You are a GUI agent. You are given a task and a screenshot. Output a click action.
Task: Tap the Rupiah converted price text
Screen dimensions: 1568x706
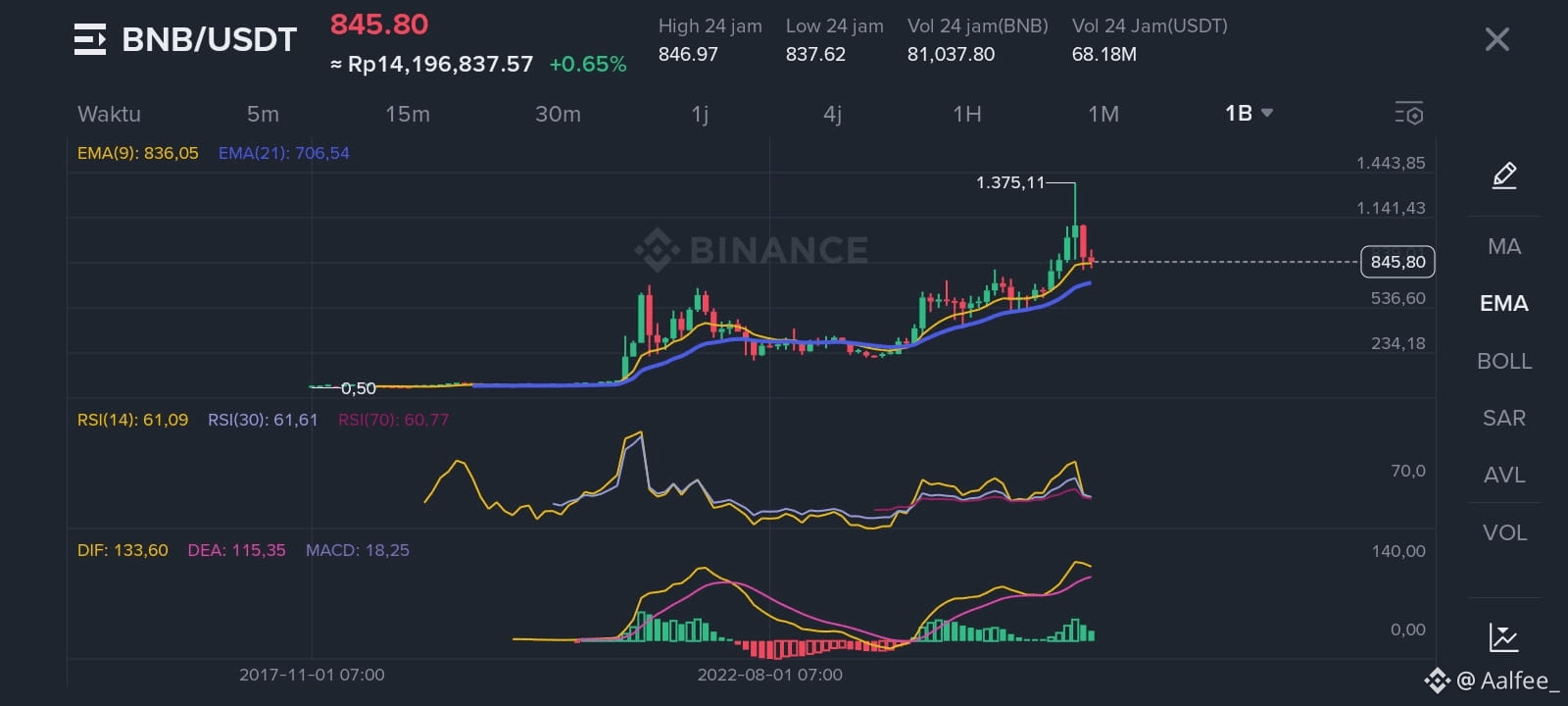point(432,64)
